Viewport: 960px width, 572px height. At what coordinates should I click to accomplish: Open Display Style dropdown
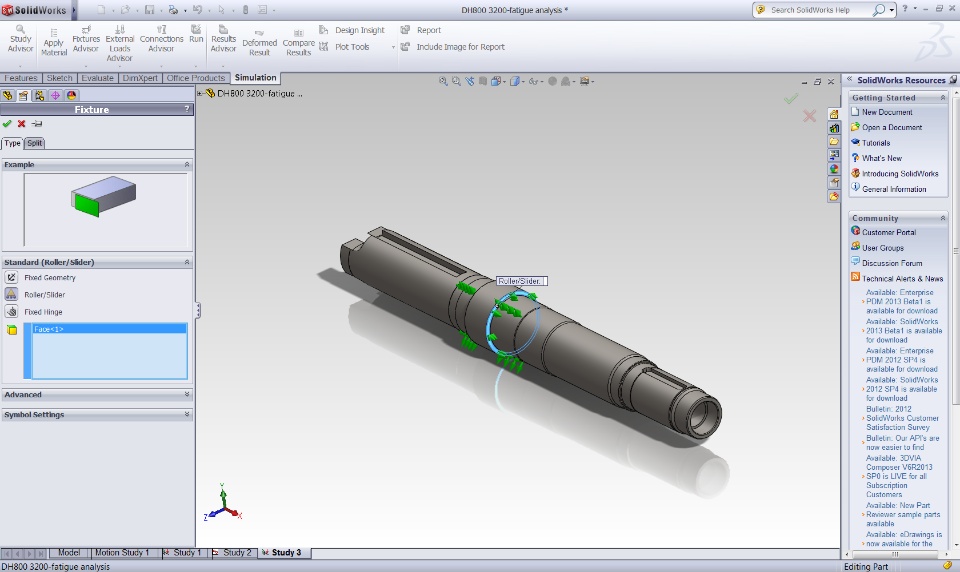pyautogui.click(x=516, y=81)
